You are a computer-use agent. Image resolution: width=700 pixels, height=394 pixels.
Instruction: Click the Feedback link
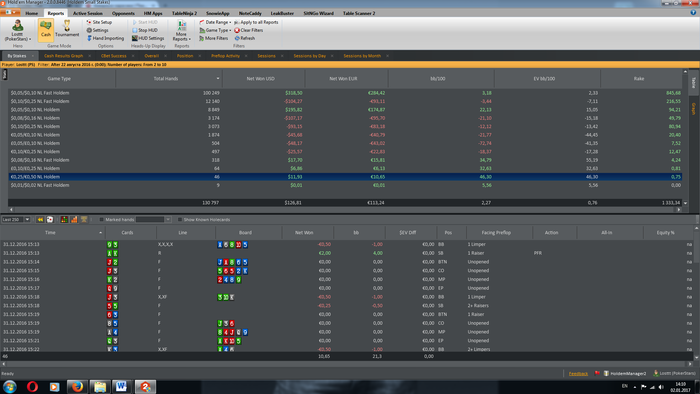point(578,373)
